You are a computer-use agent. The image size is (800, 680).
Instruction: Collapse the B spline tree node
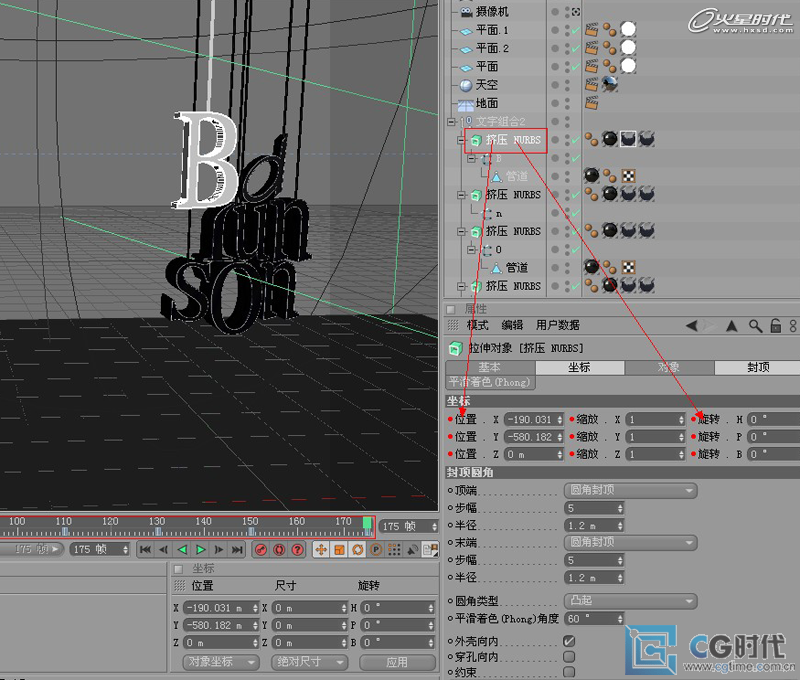point(472,158)
